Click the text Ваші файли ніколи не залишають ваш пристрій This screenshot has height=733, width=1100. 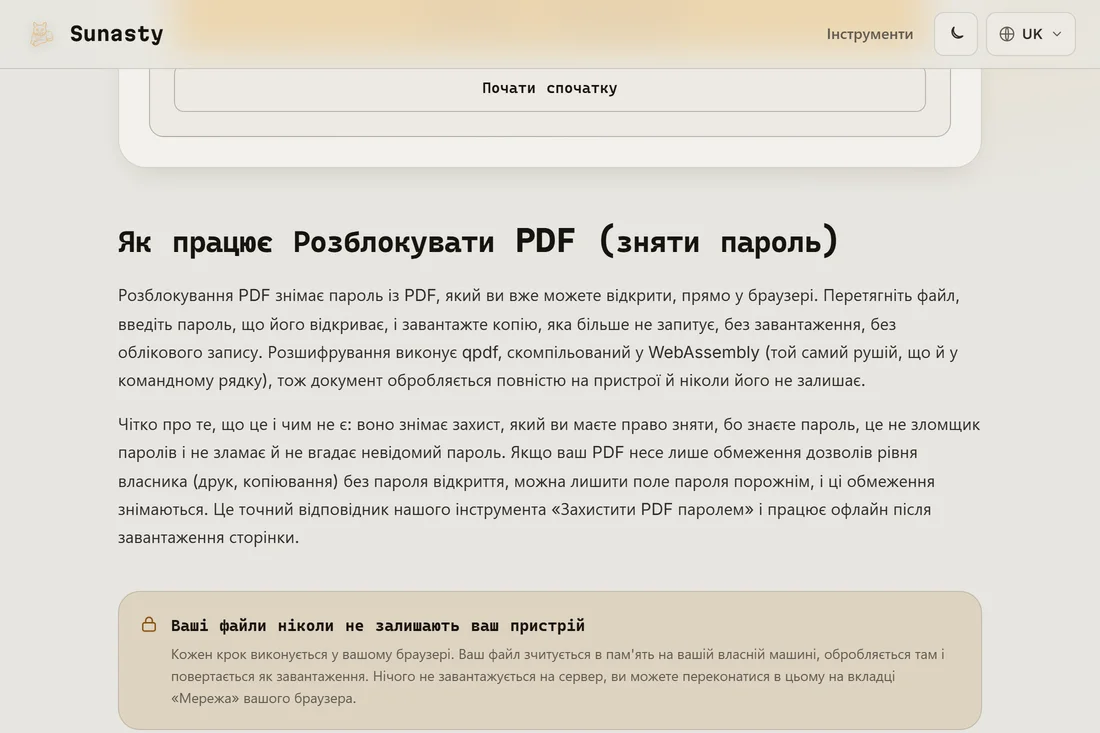(377, 625)
